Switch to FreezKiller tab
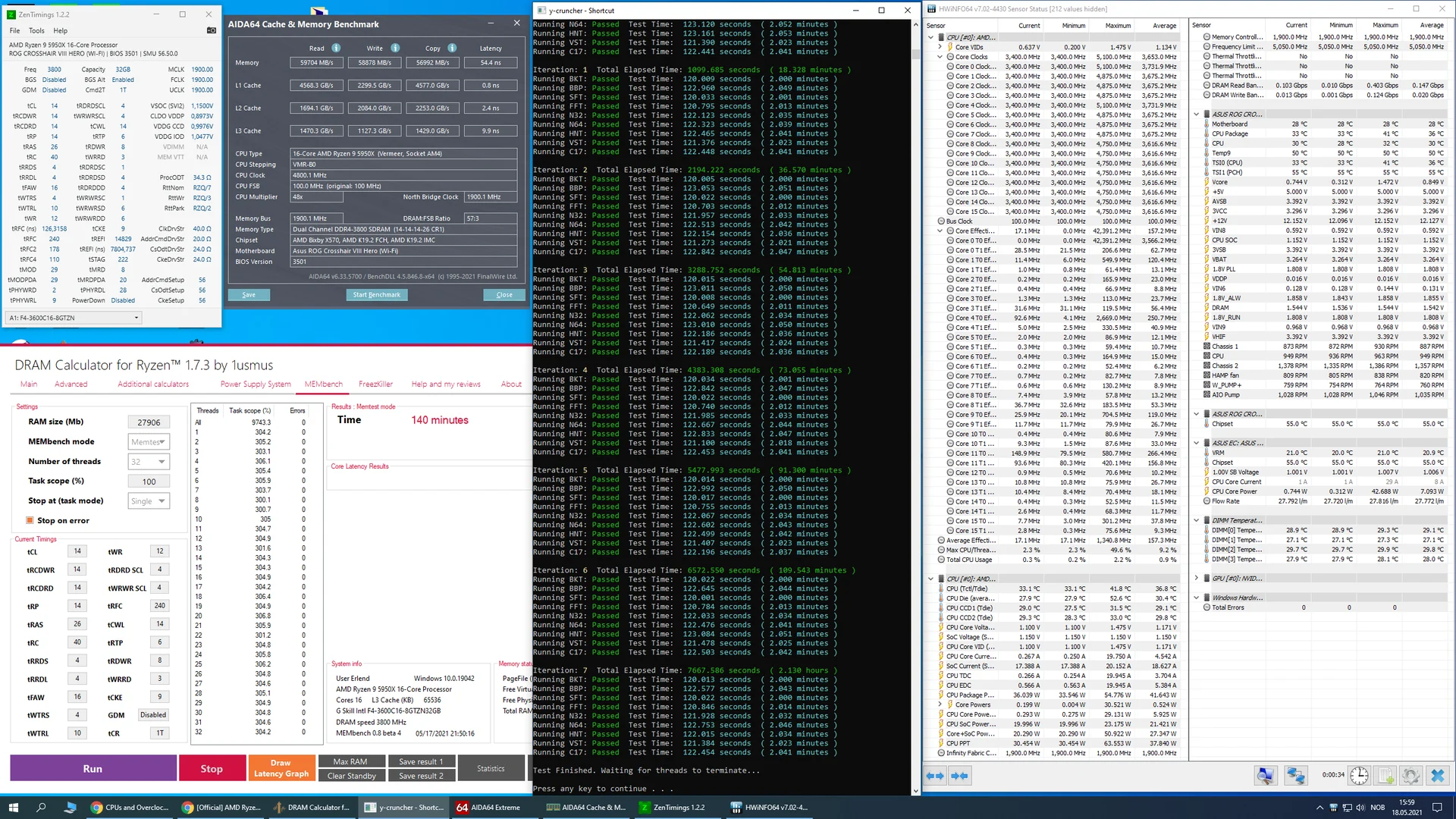The height and width of the screenshot is (819, 1456). [x=375, y=384]
